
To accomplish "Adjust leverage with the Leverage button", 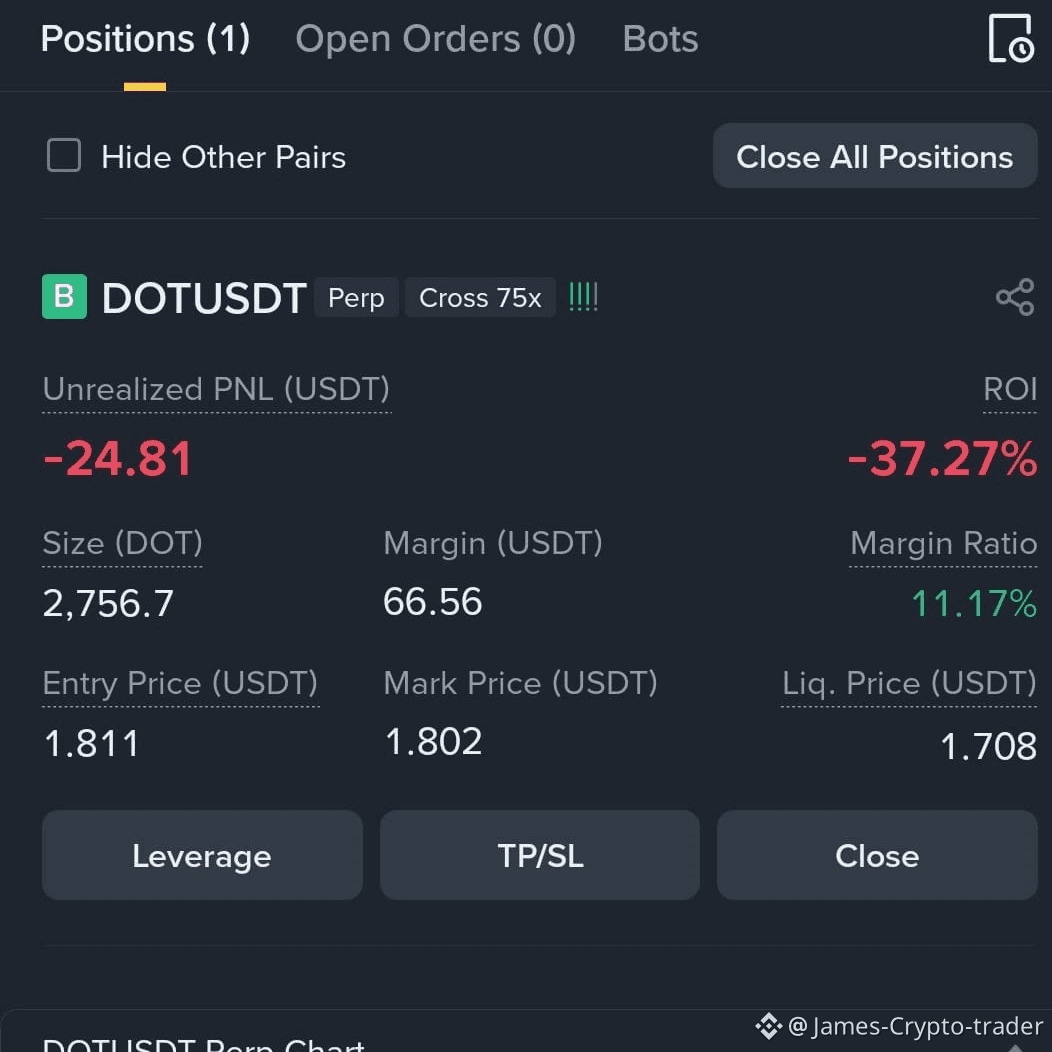I will tap(203, 855).
